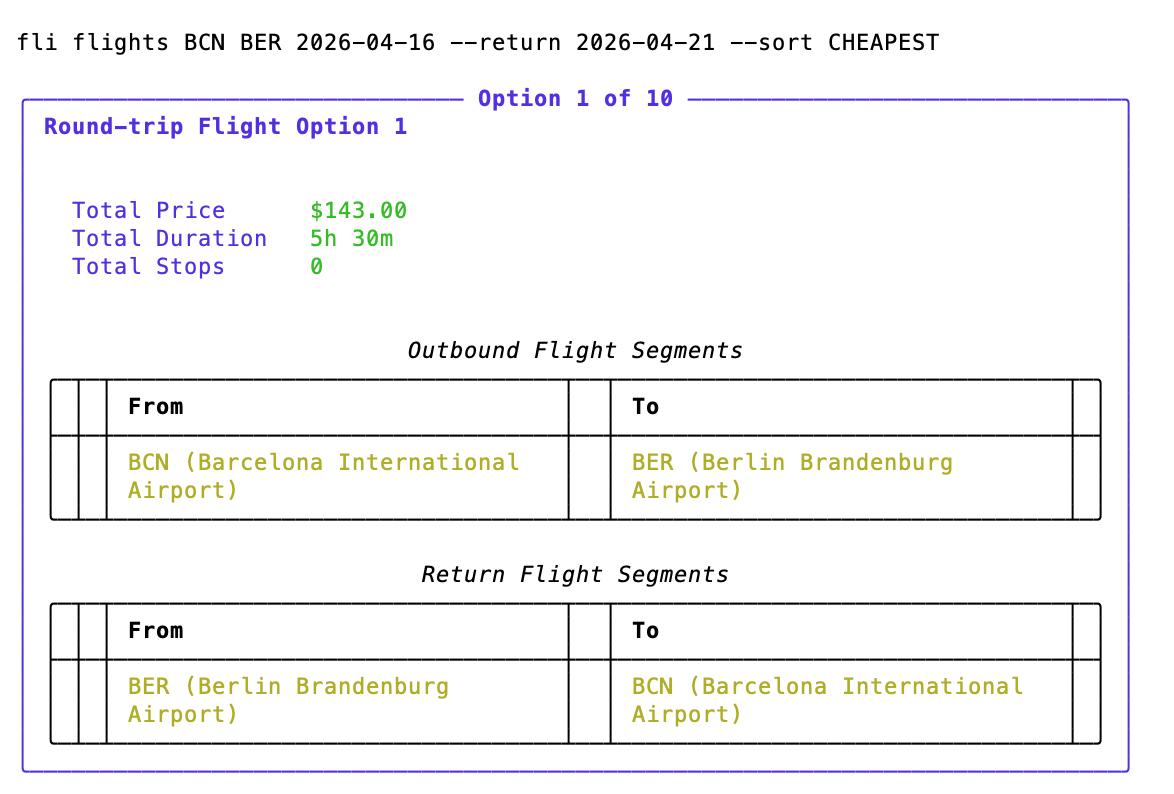Click the "From" header in the outbound table
This screenshot has height=794, width=1174.
coord(155,406)
